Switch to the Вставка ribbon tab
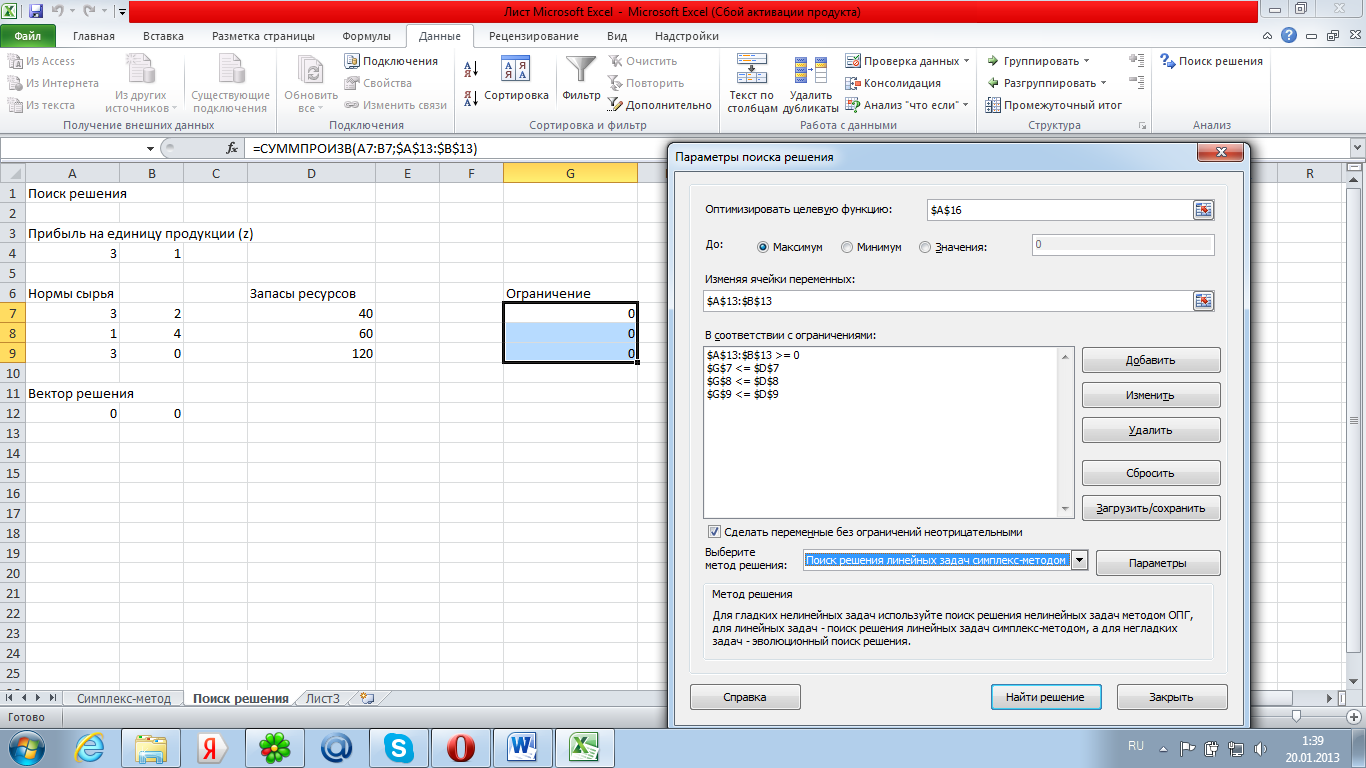 tap(163, 36)
